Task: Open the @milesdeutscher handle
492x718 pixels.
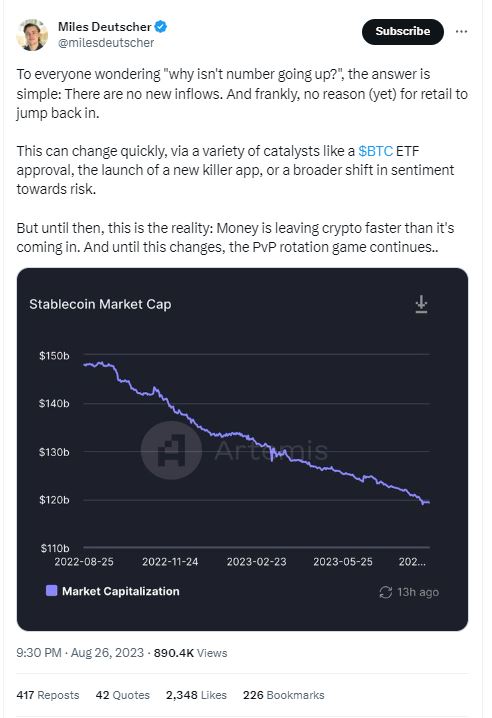Action: tap(106, 43)
